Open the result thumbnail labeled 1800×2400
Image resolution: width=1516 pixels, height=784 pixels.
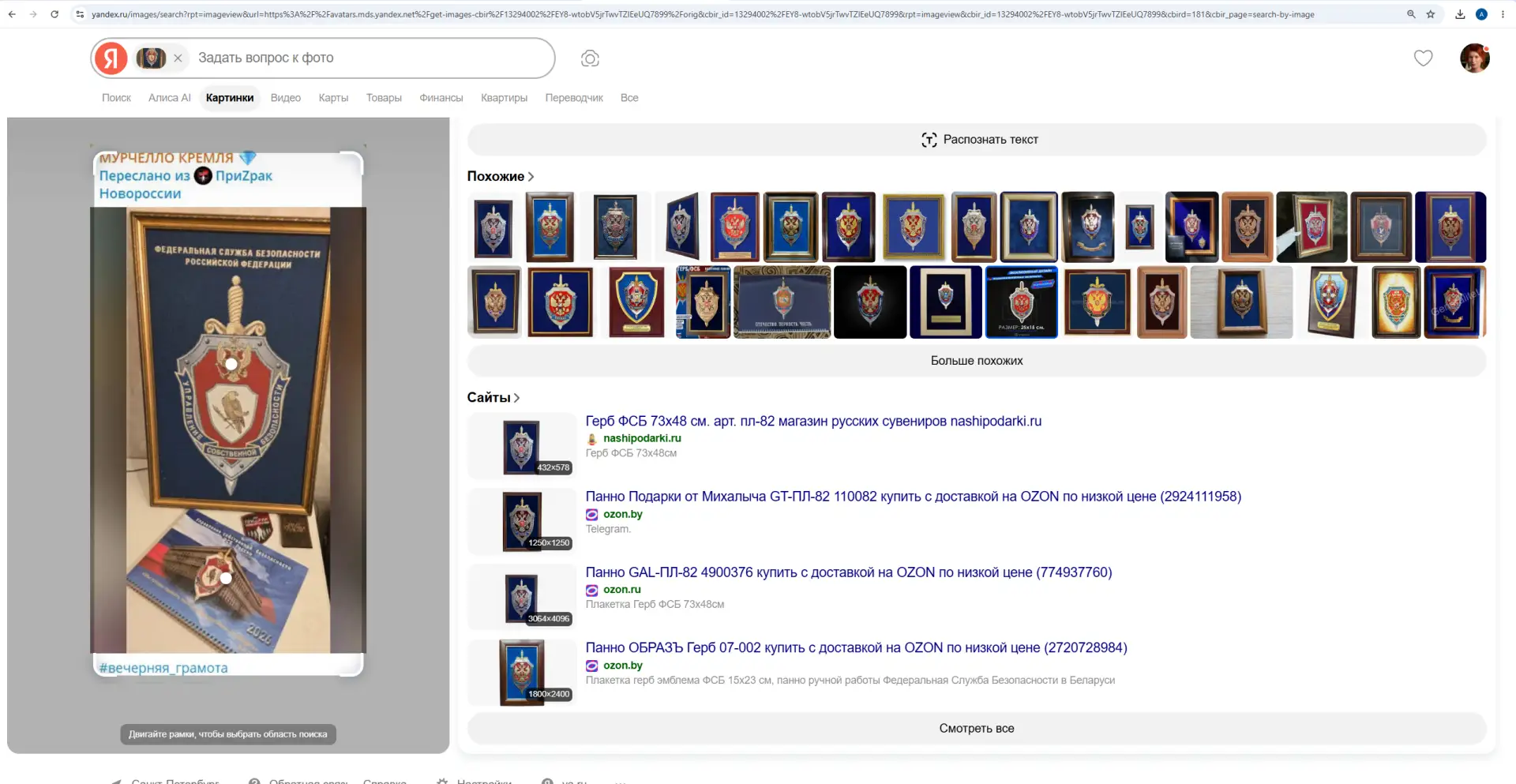point(522,673)
